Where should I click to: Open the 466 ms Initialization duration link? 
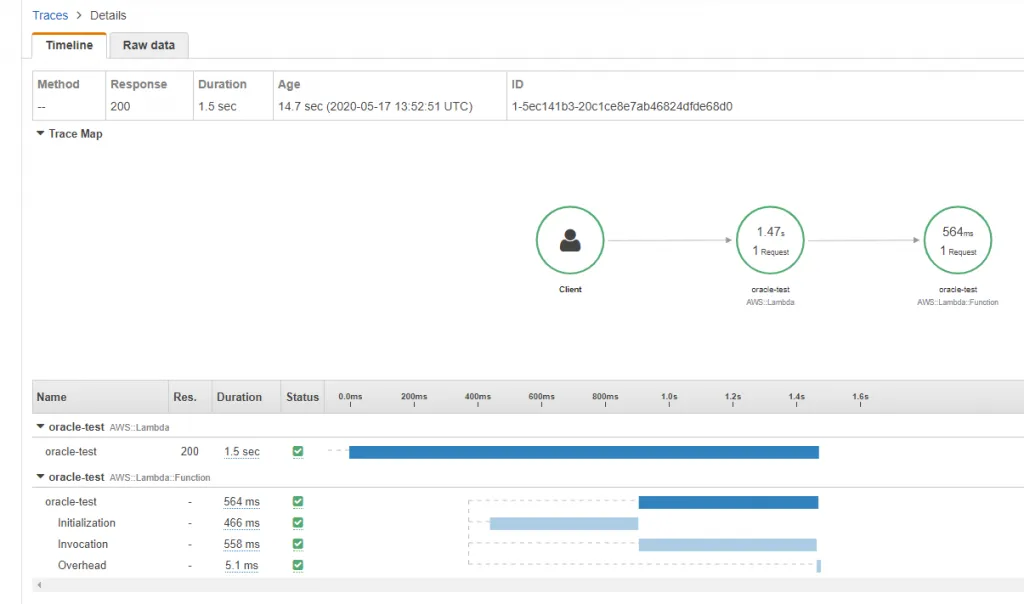(241, 523)
